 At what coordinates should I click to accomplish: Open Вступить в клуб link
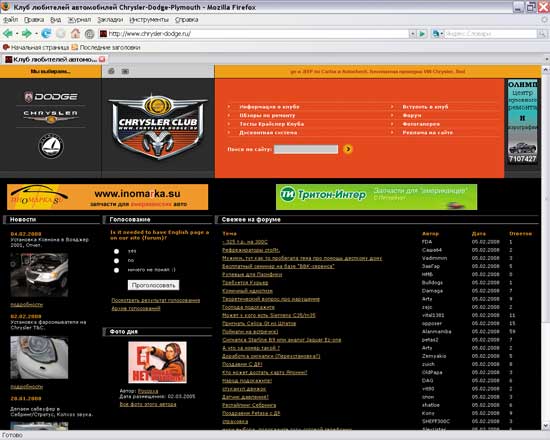425,107
